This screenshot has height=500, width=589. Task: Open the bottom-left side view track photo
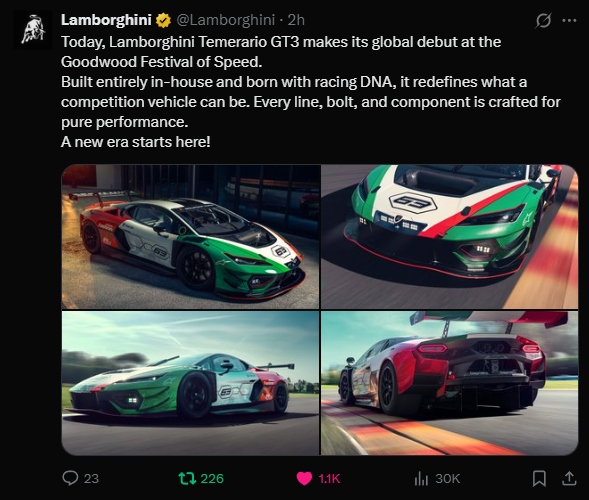coord(190,383)
